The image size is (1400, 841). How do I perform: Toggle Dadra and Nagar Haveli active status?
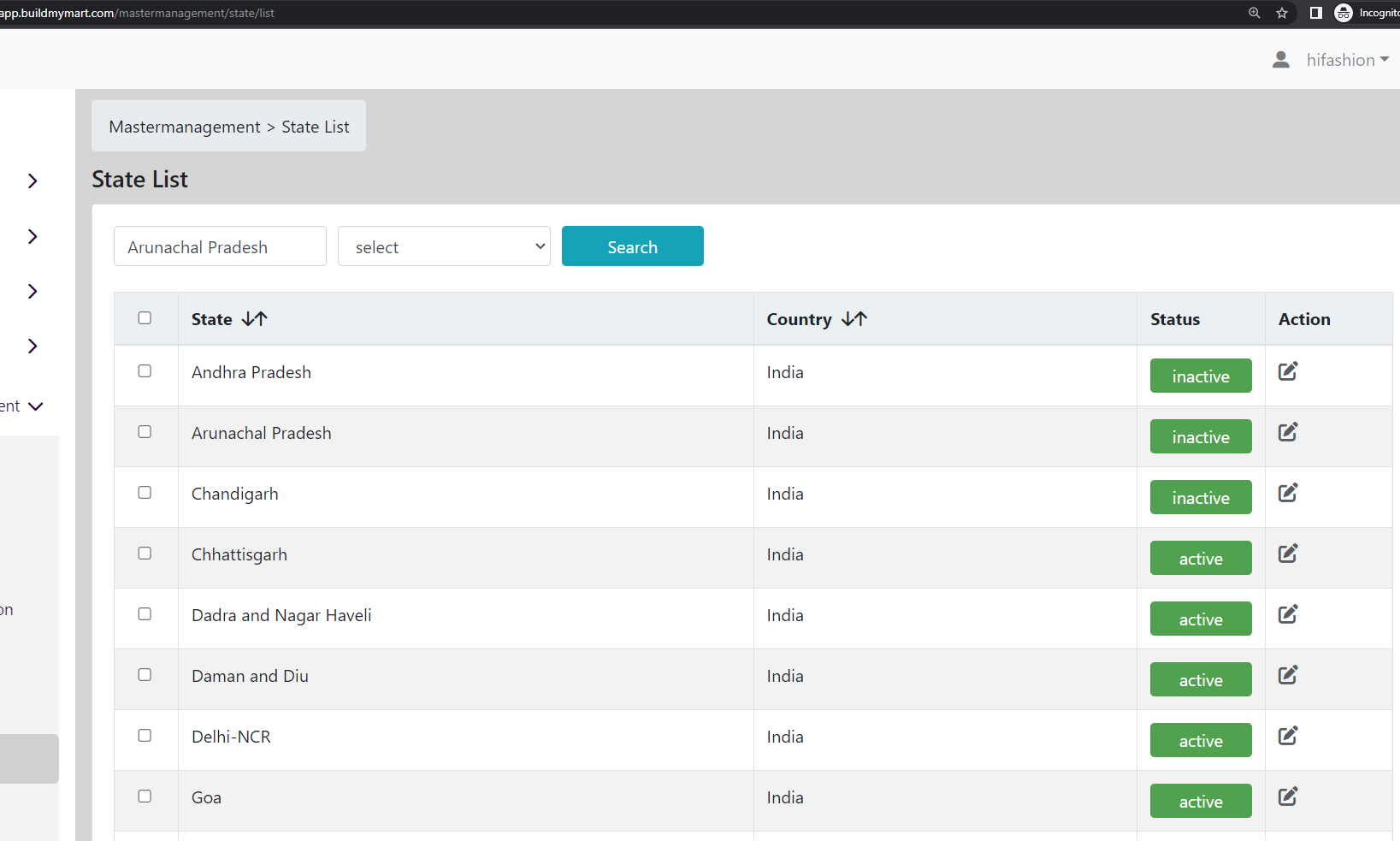[x=1201, y=619]
